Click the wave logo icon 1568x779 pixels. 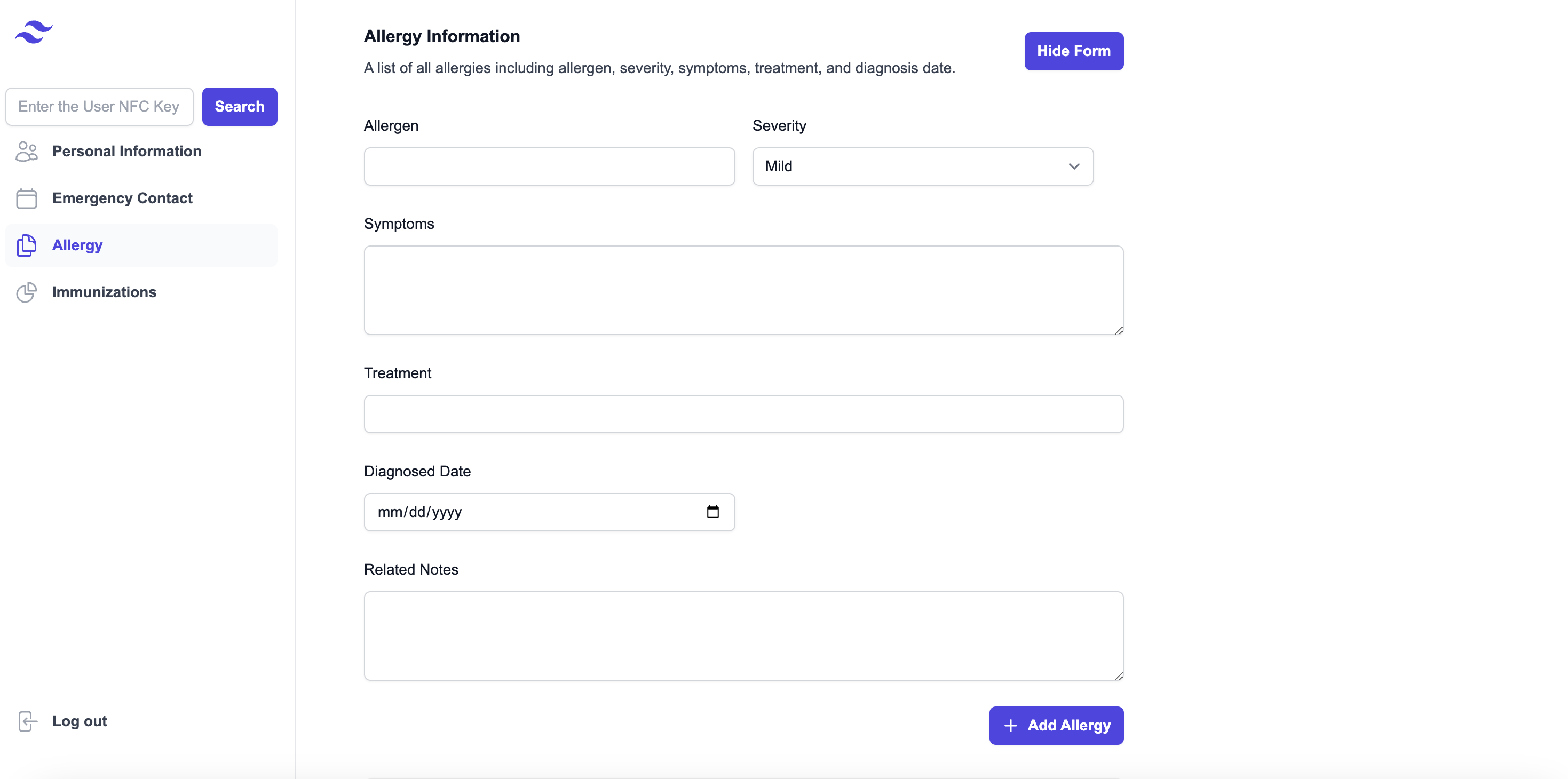point(34,31)
